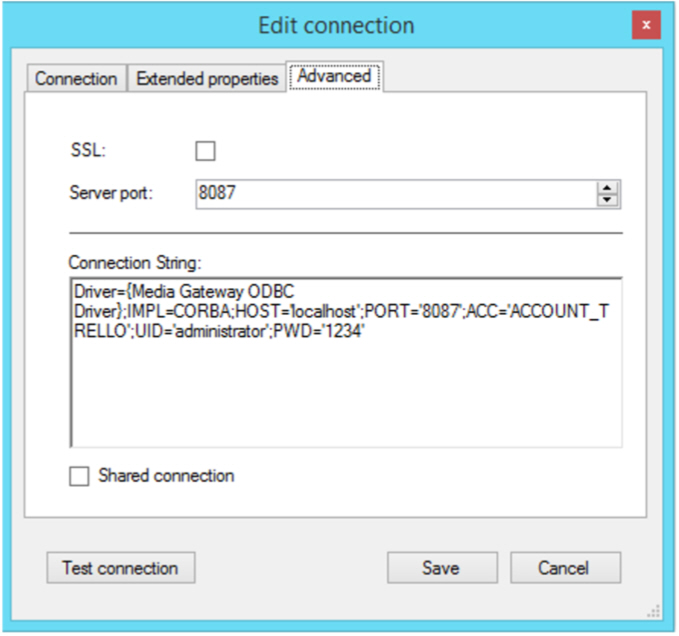This screenshot has height=636, width=679.
Task: Close the Edit connection dialog
Action: click(646, 25)
